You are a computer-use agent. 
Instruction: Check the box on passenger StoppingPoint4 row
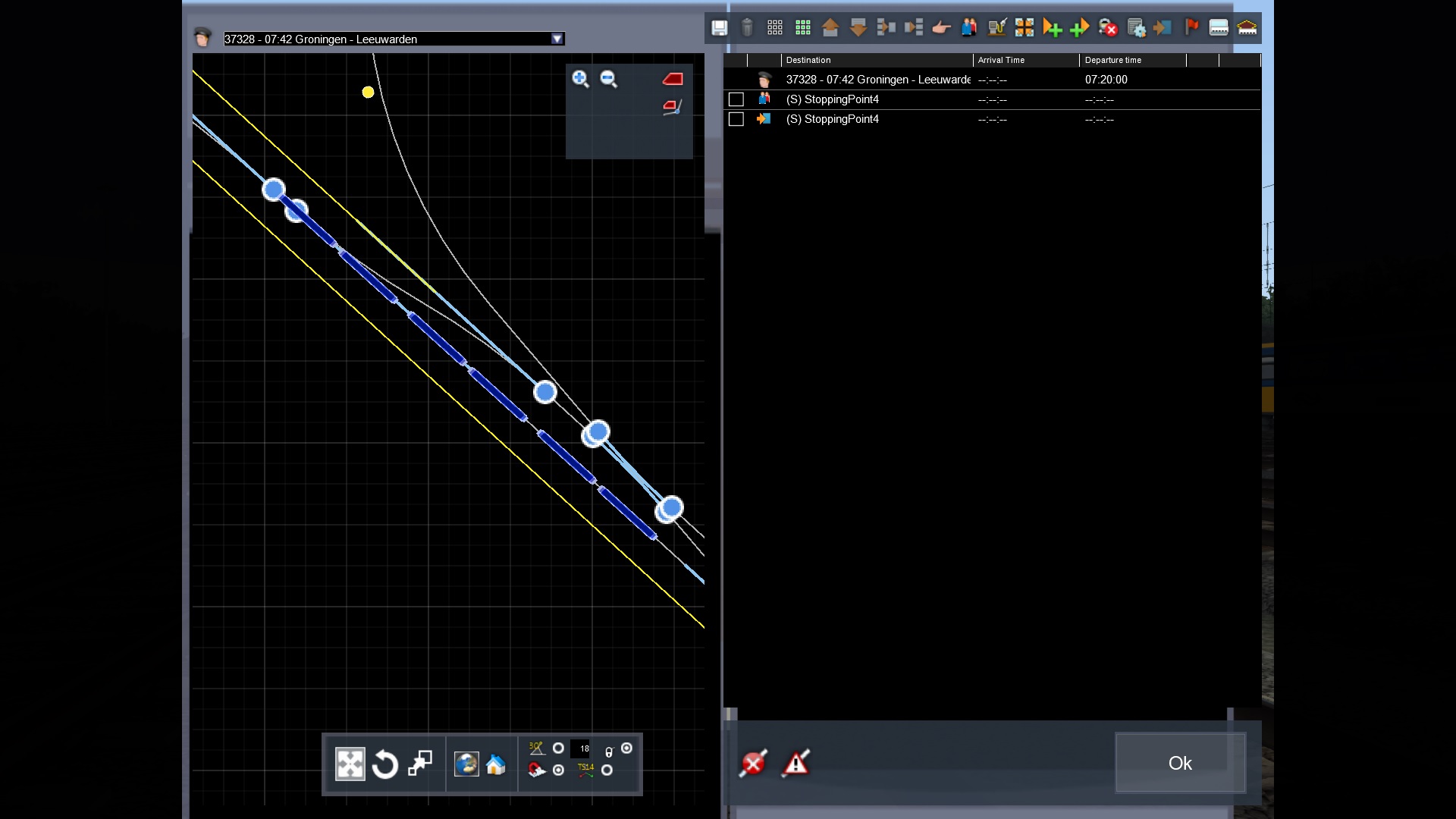[x=736, y=99]
